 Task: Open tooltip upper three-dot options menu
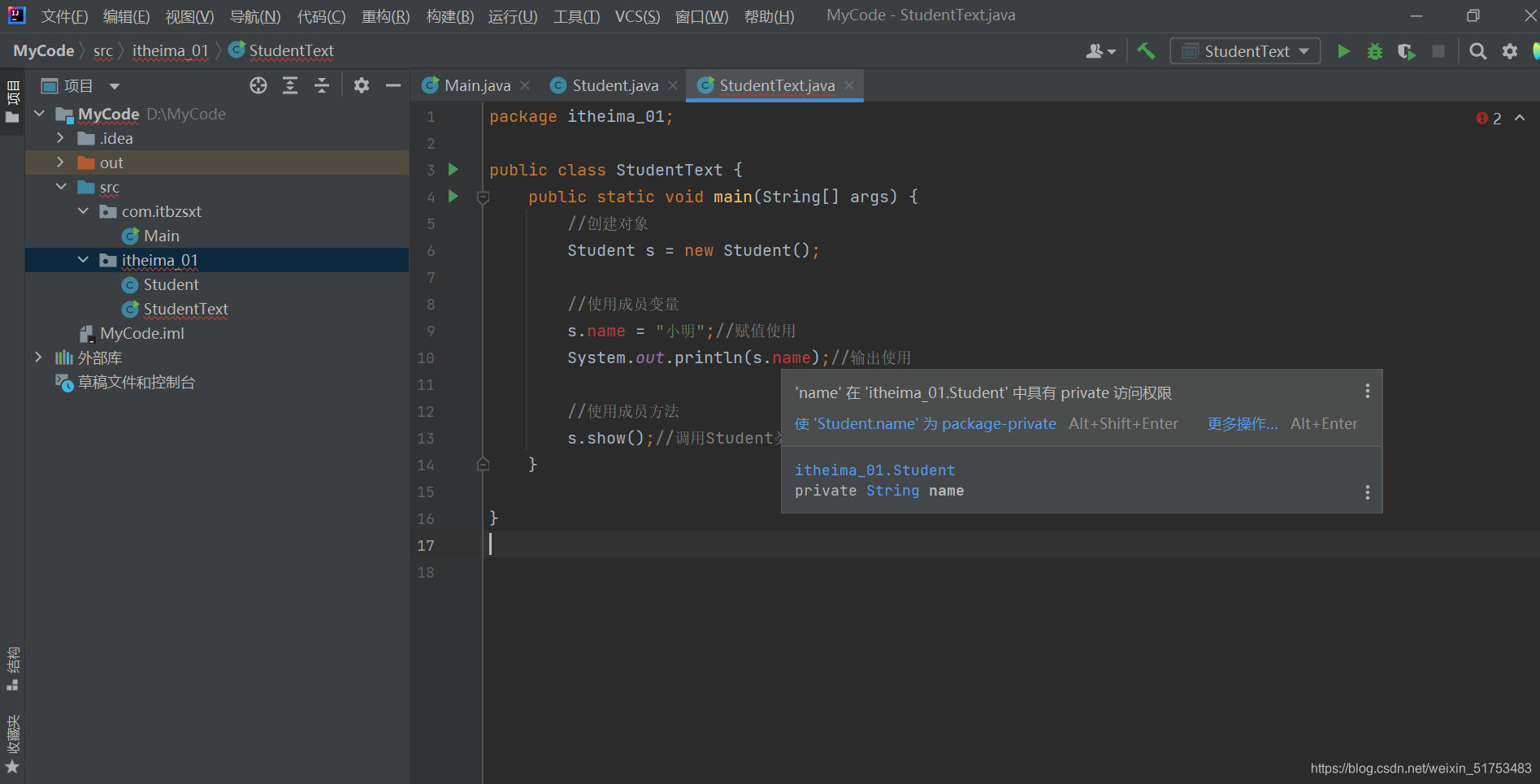coord(1368,392)
